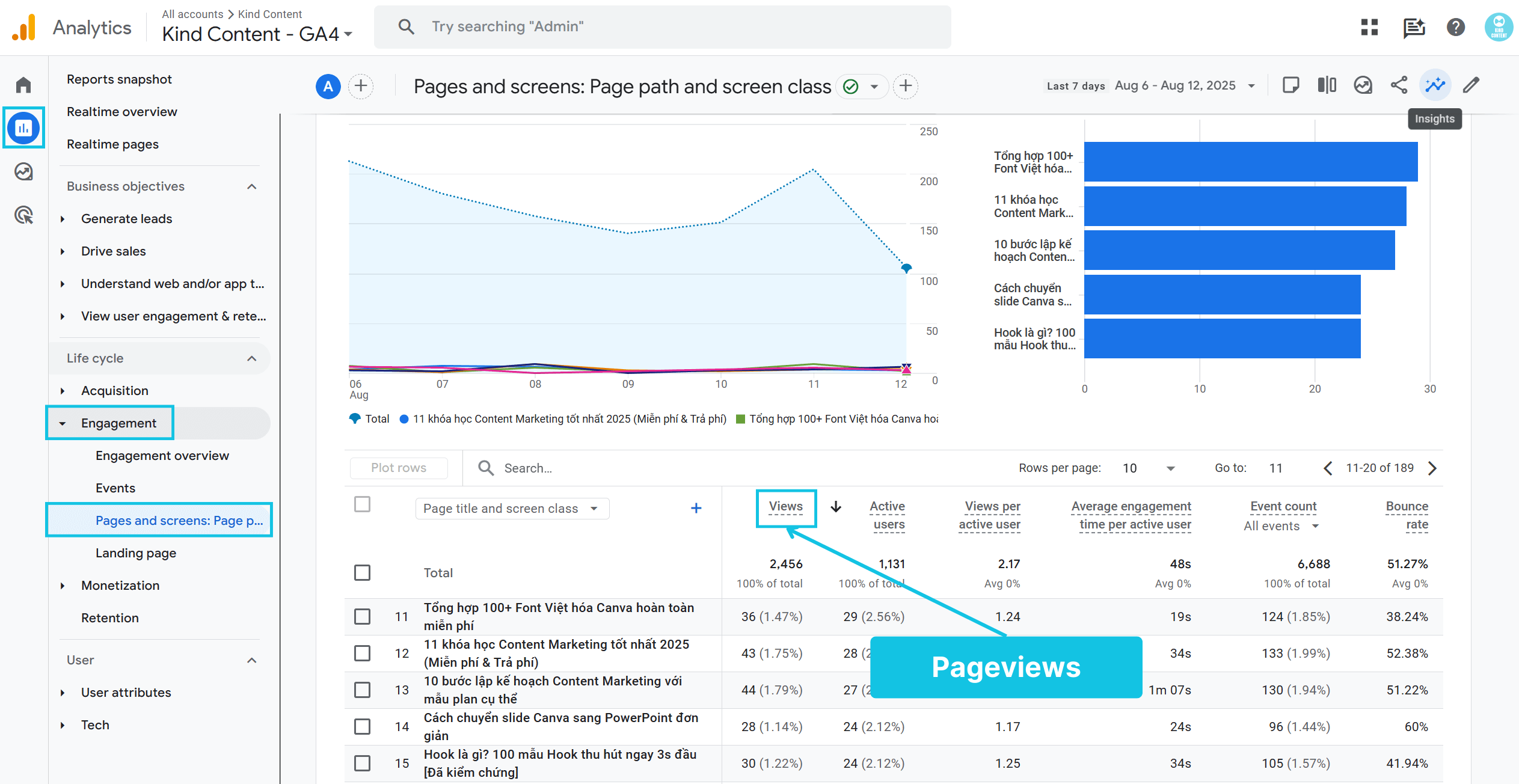
Task: Select the checkbox for row 11
Action: (x=362, y=616)
